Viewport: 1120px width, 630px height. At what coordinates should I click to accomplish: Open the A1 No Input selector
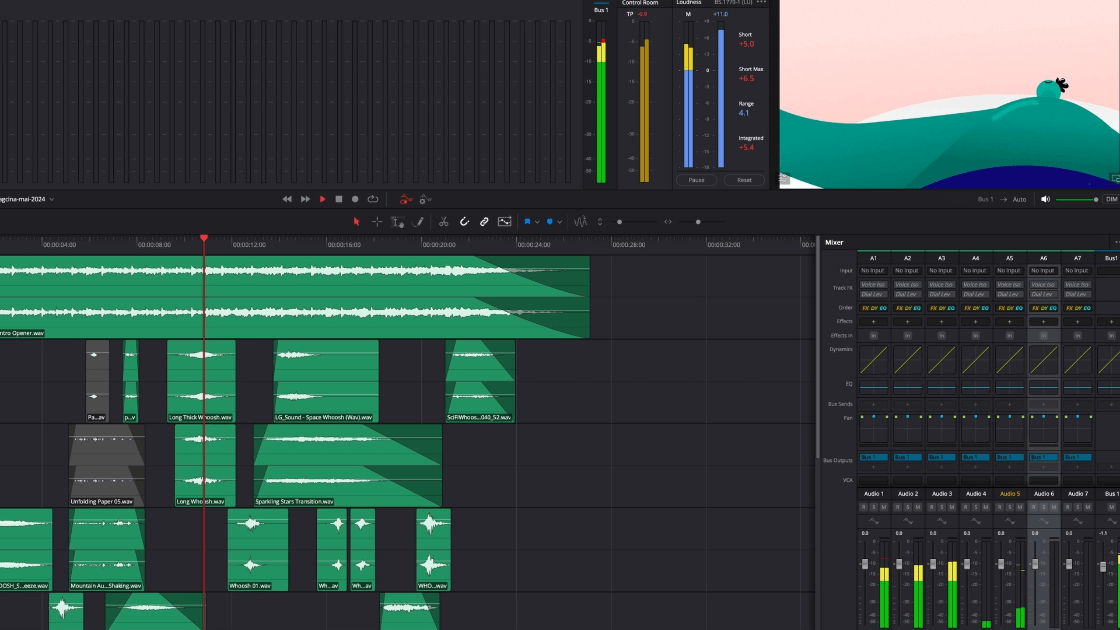point(873,271)
